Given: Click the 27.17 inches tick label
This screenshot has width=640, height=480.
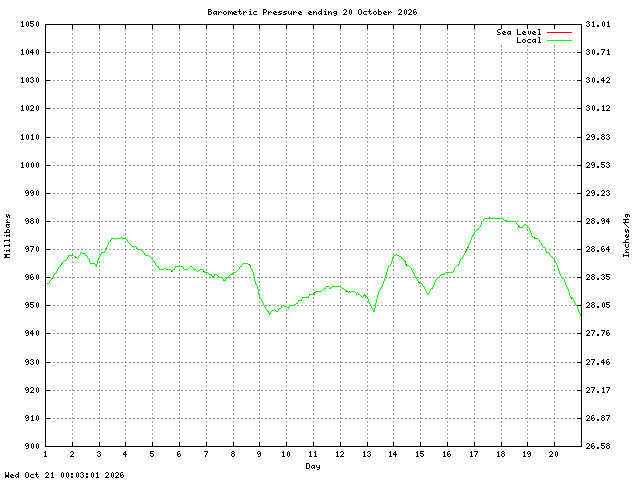Looking at the screenshot, I should tap(598, 390).
